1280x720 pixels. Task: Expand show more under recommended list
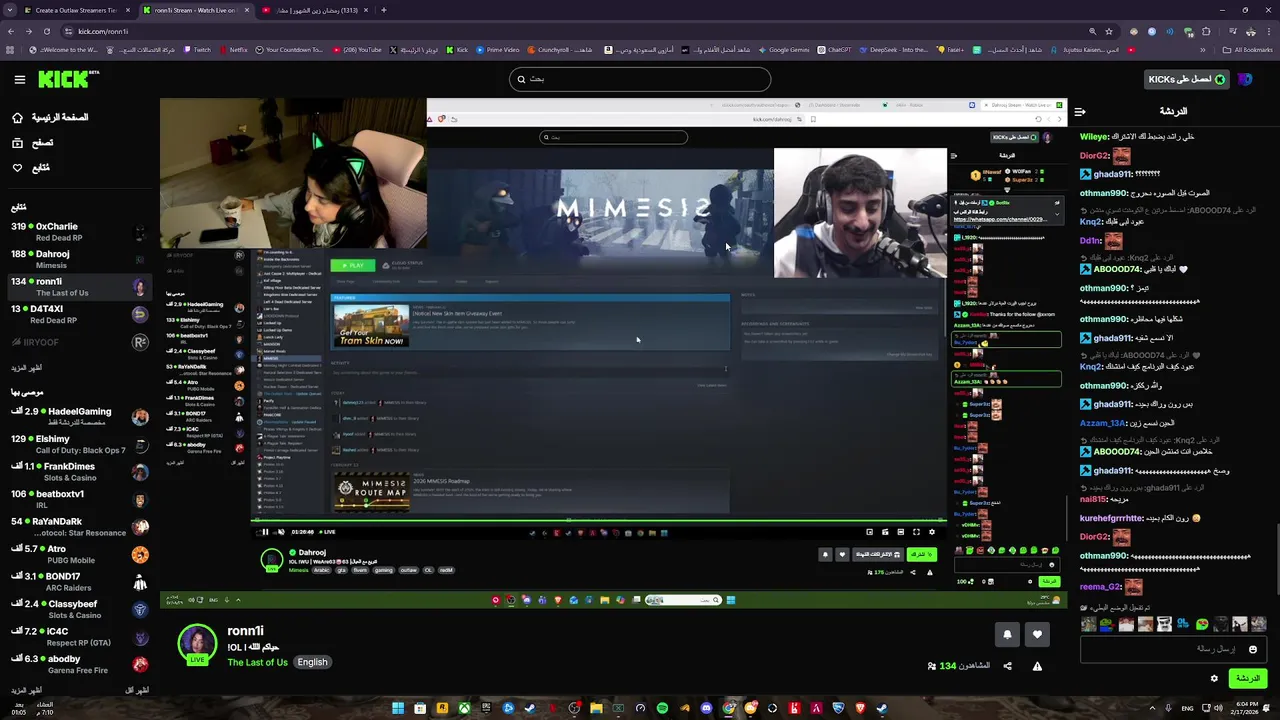(26, 691)
